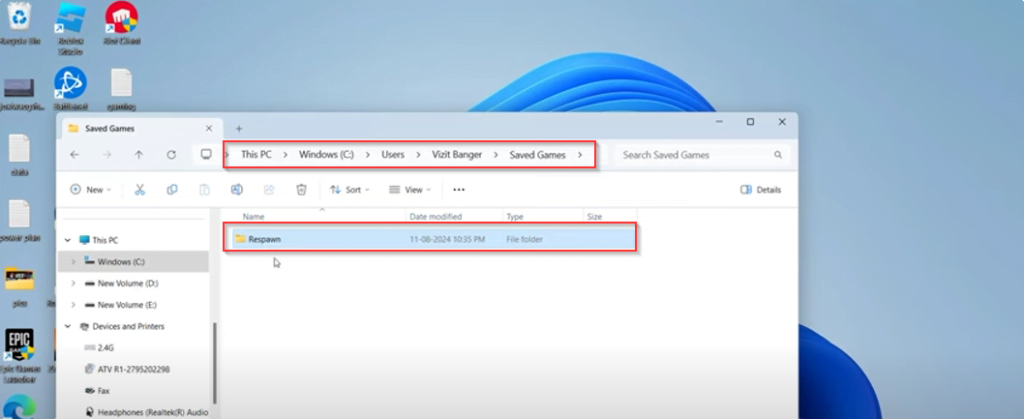This screenshot has width=1024, height=419.
Task: Maximize the File Explorer window
Action: coord(750,122)
